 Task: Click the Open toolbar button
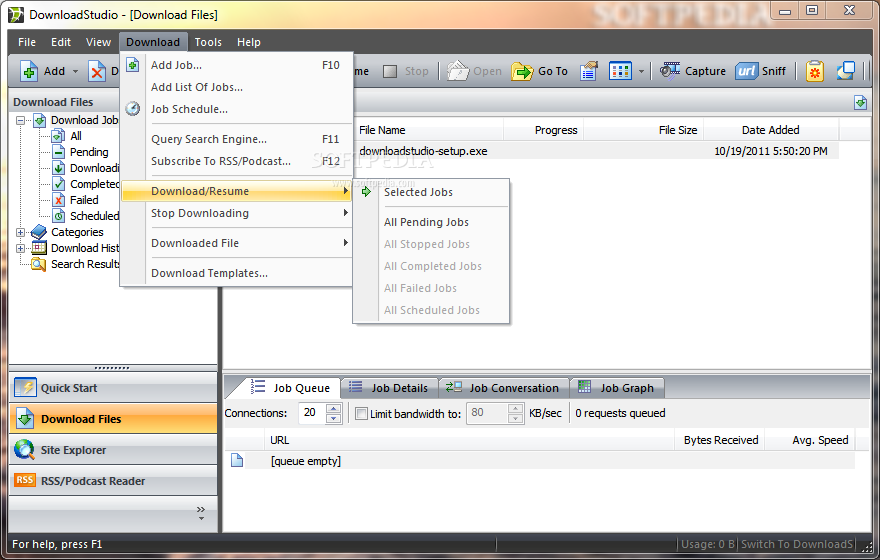[474, 71]
